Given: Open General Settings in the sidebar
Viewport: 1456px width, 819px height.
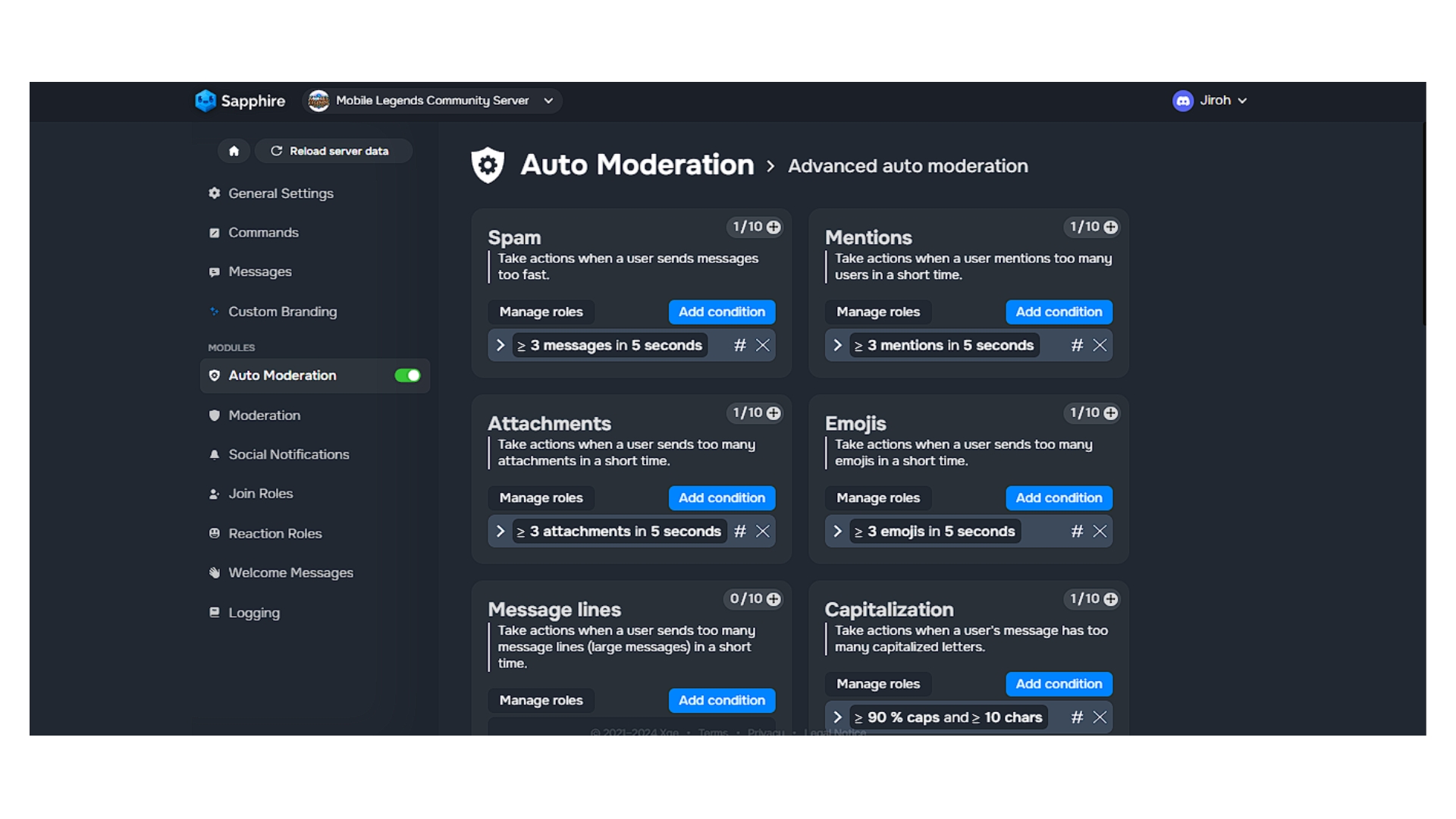Looking at the screenshot, I should click(x=281, y=193).
